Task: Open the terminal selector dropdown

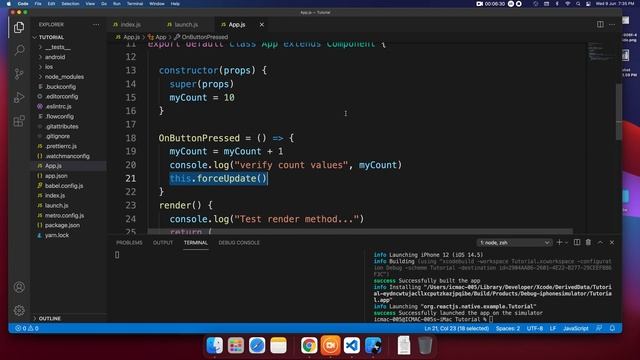Action: [x=514, y=242]
